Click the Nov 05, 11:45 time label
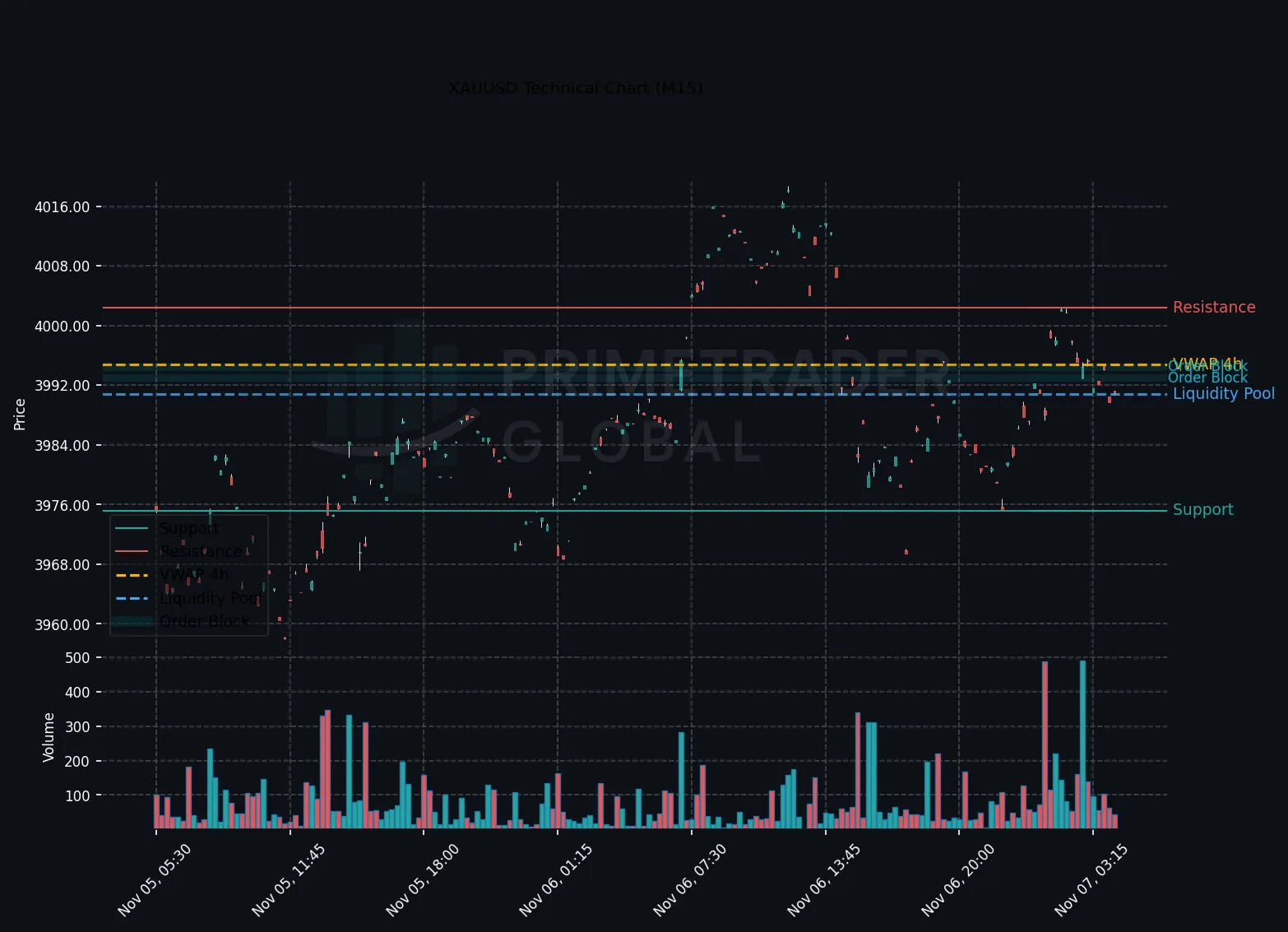The width and height of the screenshot is (1288, 932). pos(289,880)
